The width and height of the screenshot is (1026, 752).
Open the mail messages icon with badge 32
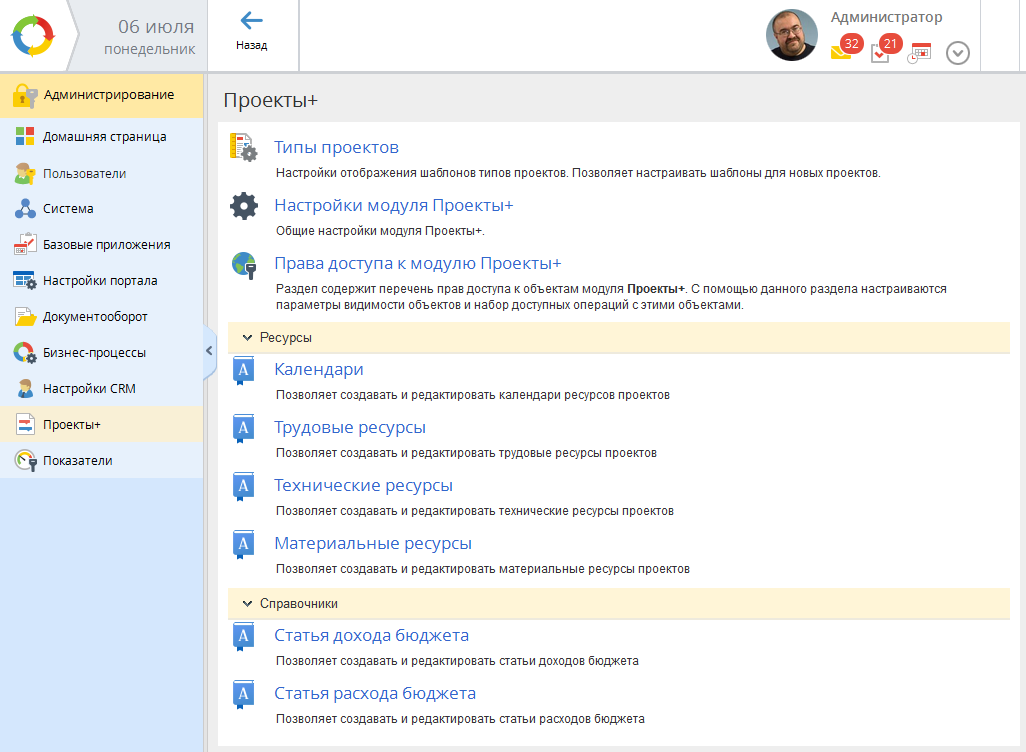pos(842,52)
